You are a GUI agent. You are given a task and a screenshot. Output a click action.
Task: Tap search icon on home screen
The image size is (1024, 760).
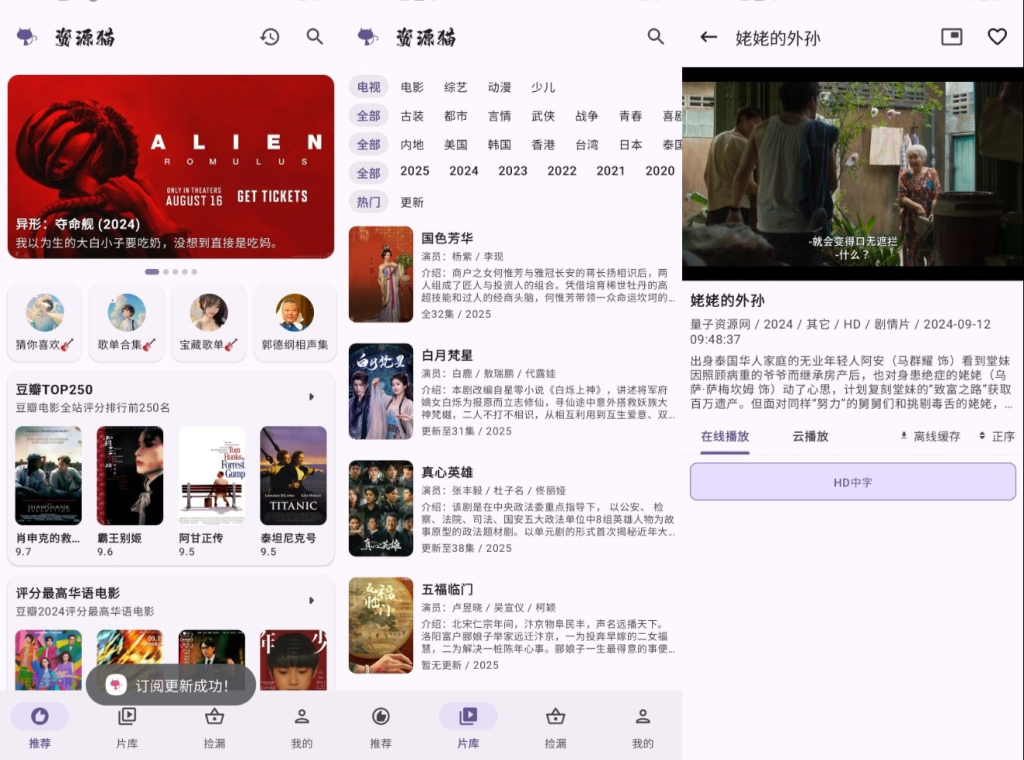pos(315,37)
